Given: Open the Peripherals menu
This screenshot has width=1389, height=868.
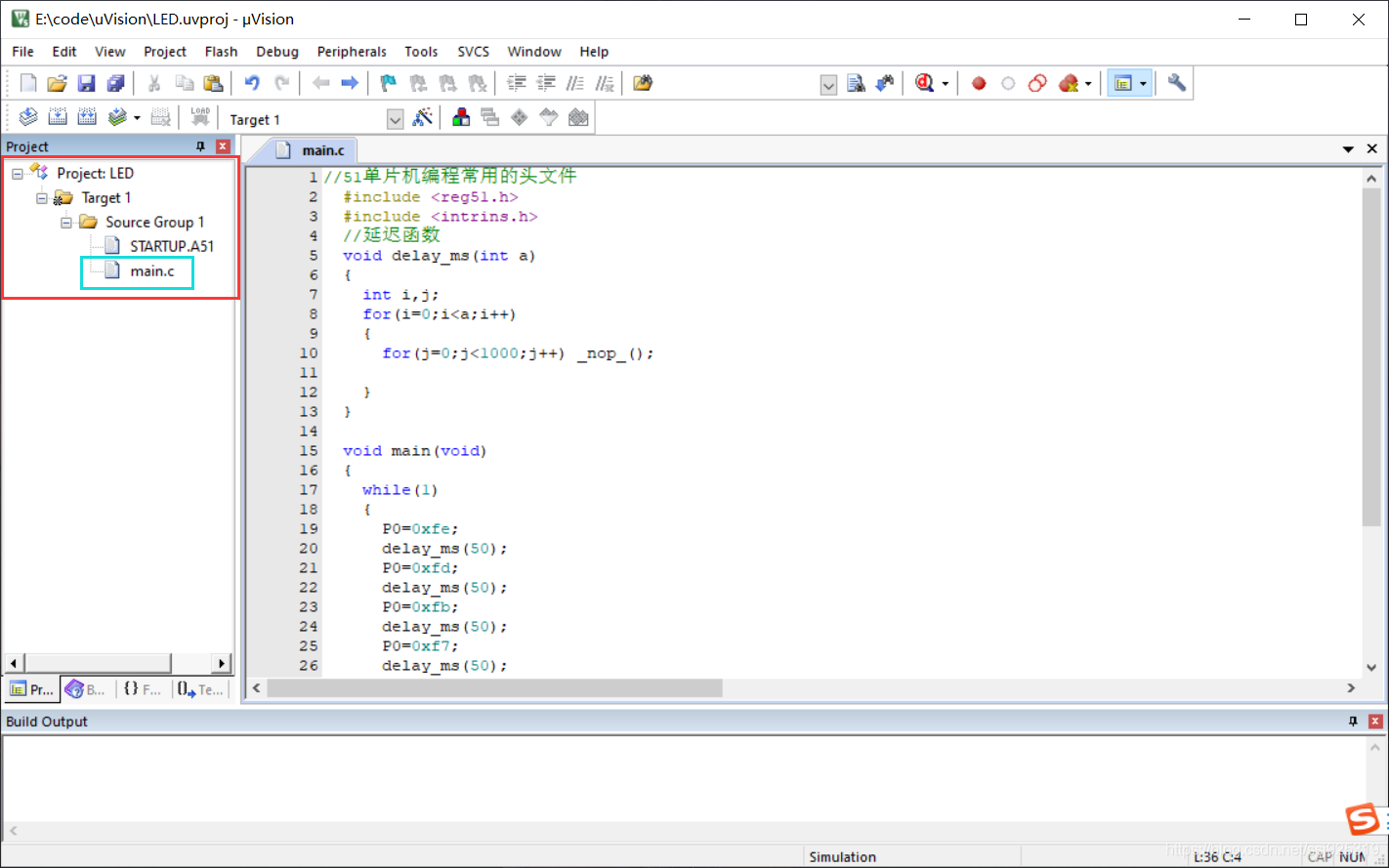Looking at the screenshot, I should pos(352,52).
